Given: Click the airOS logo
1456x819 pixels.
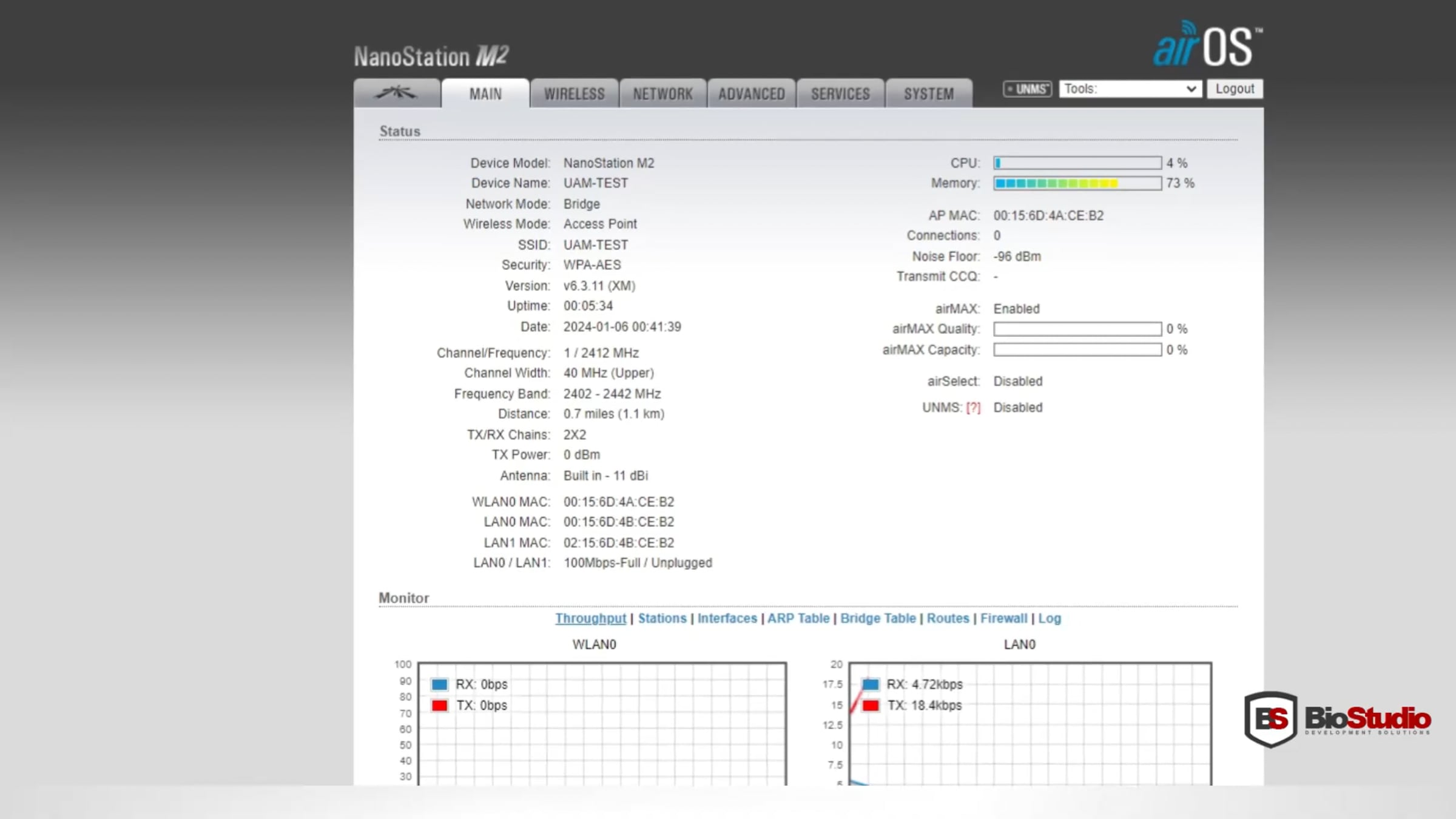Looking at the screenshot, I should (x=1207, y=45).
